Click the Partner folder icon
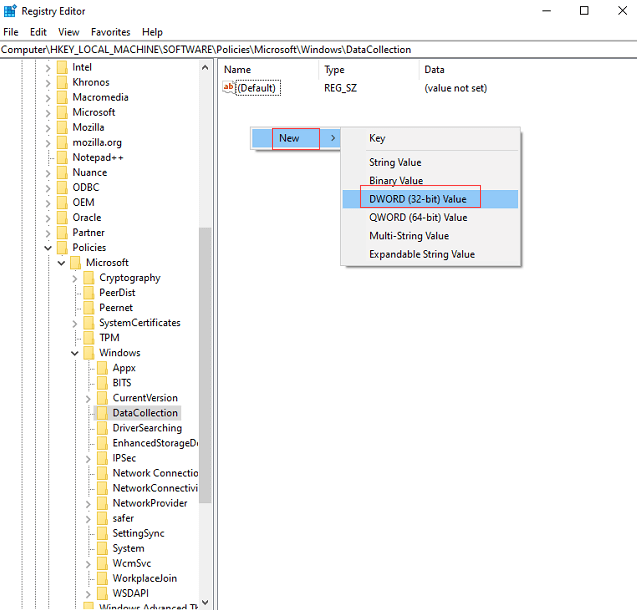 coord(62,233)
